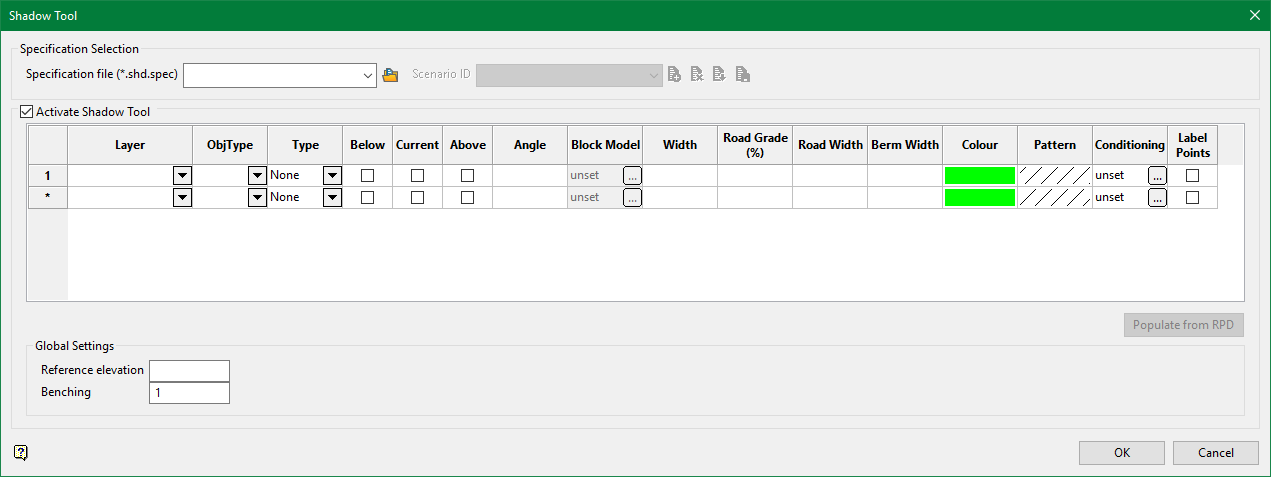Close the Shadow Tool dialog
This screenshot has height=477, width=1271.
(x=1254, y=15)
